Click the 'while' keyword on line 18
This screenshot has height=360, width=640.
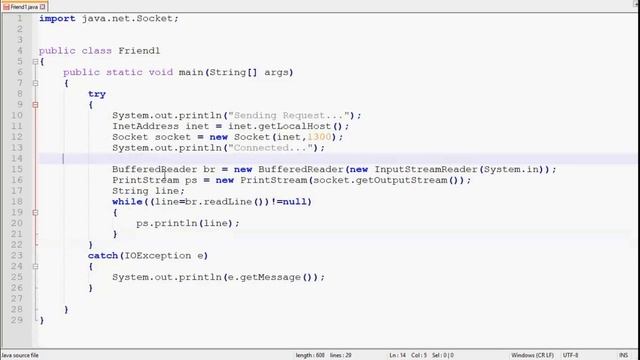pos(127,202)
